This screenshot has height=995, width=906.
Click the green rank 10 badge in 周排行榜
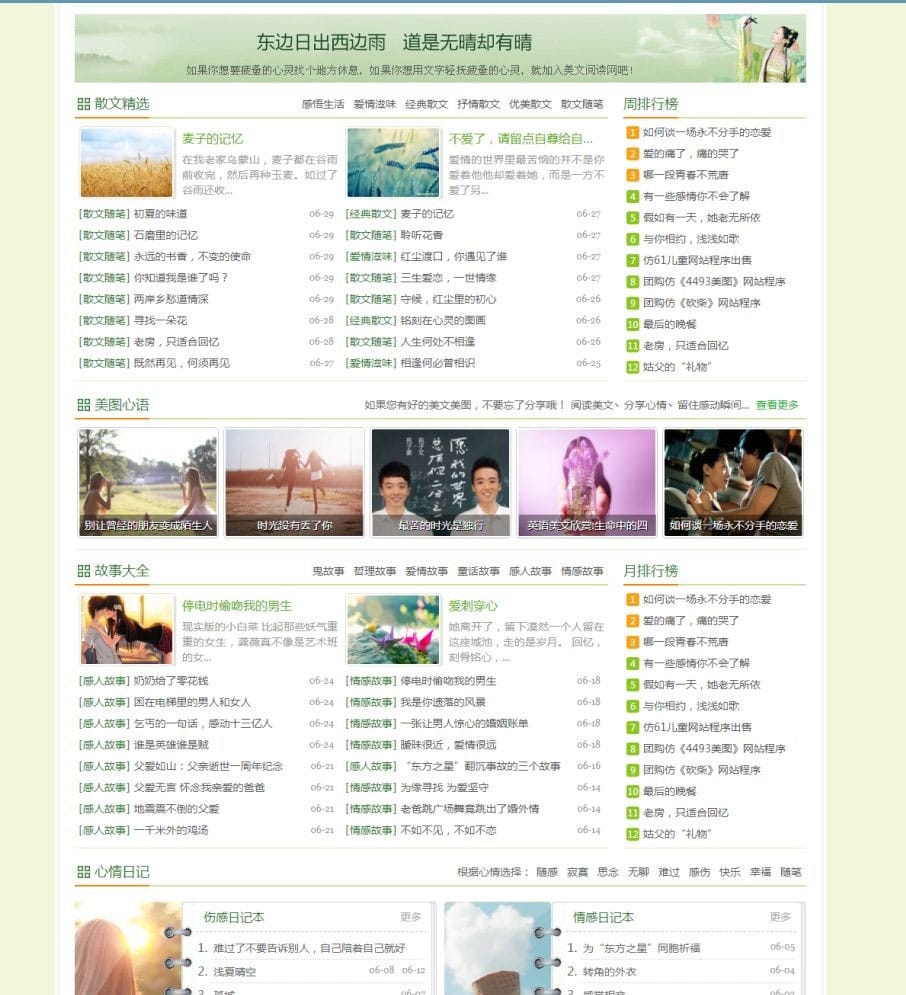click(632, 324)
